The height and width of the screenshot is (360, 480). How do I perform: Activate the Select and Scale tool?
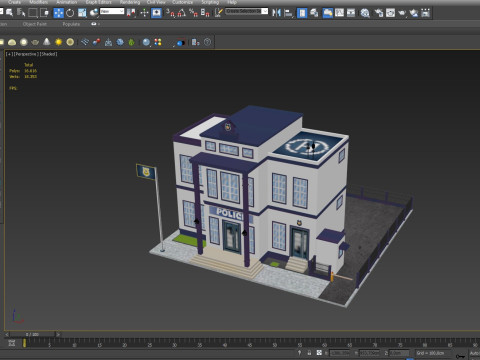(x=82, y=13)
